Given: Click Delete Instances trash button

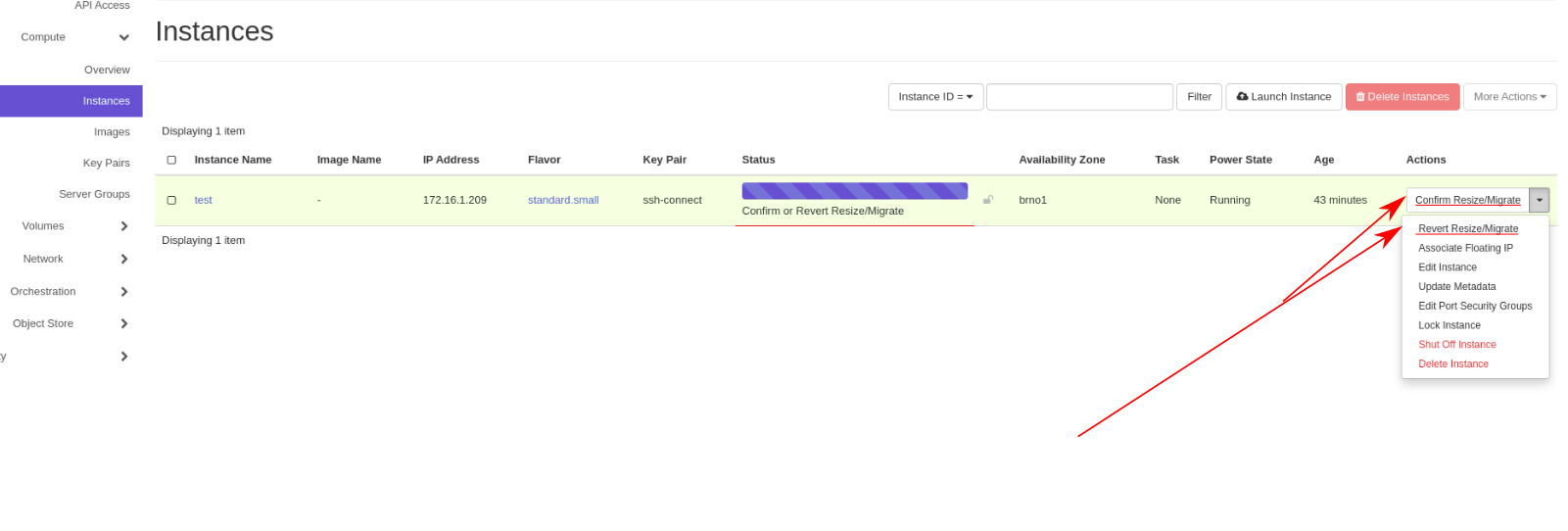Looking at the screenshot, I should click(1402, 97).
